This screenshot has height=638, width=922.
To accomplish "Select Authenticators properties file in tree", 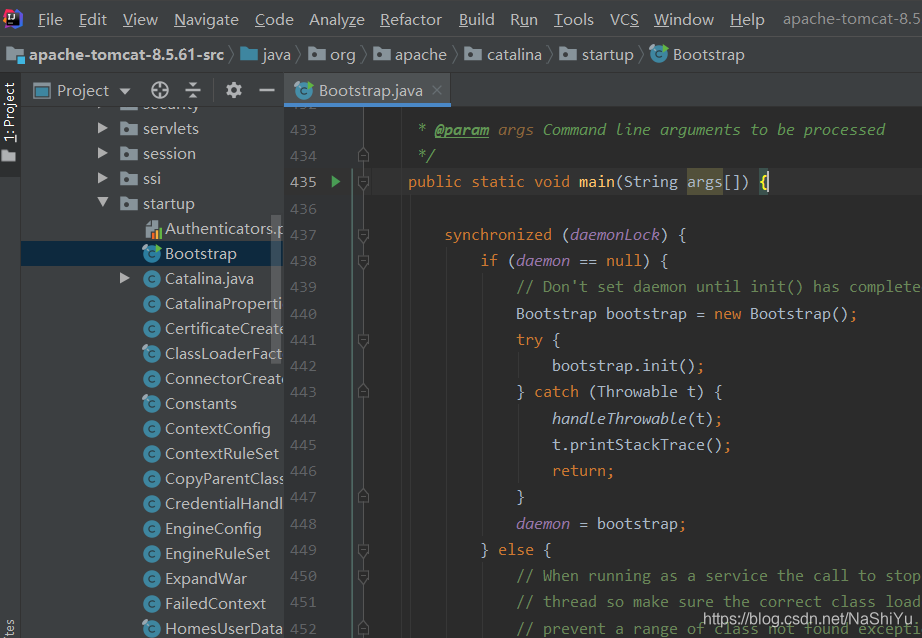I will pos(214,229).
